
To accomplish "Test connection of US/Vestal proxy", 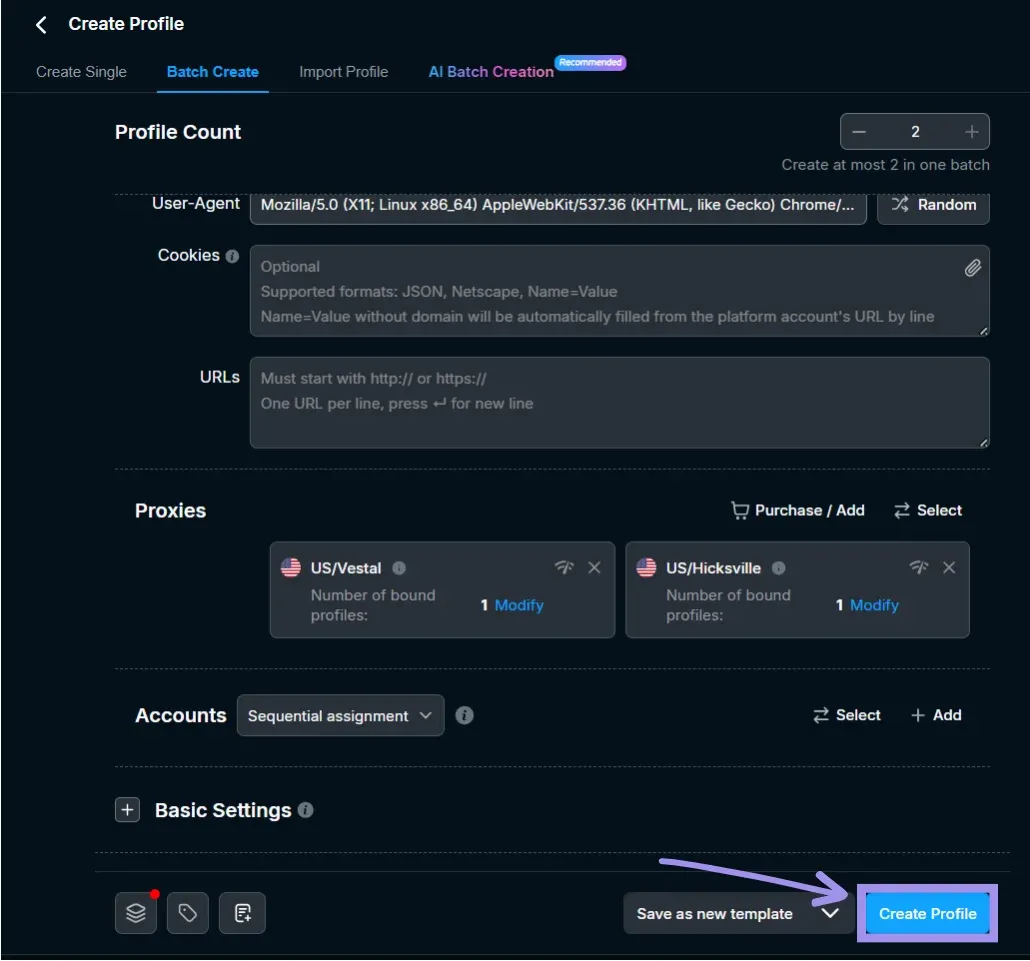I will point(564,567).
